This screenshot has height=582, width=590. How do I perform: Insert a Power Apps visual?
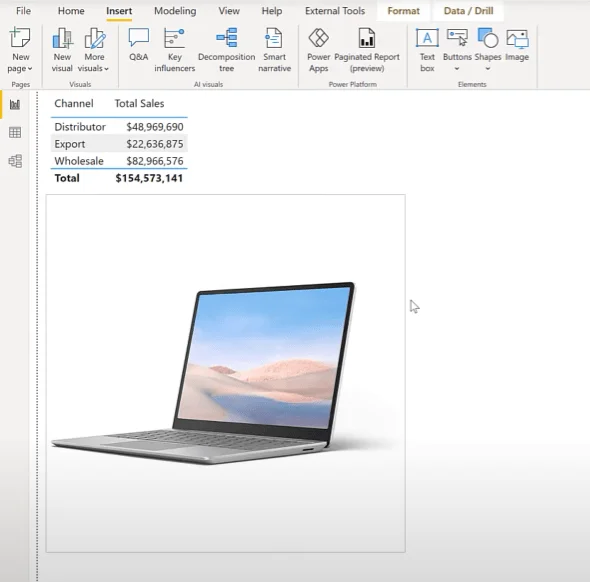[318, 50]
